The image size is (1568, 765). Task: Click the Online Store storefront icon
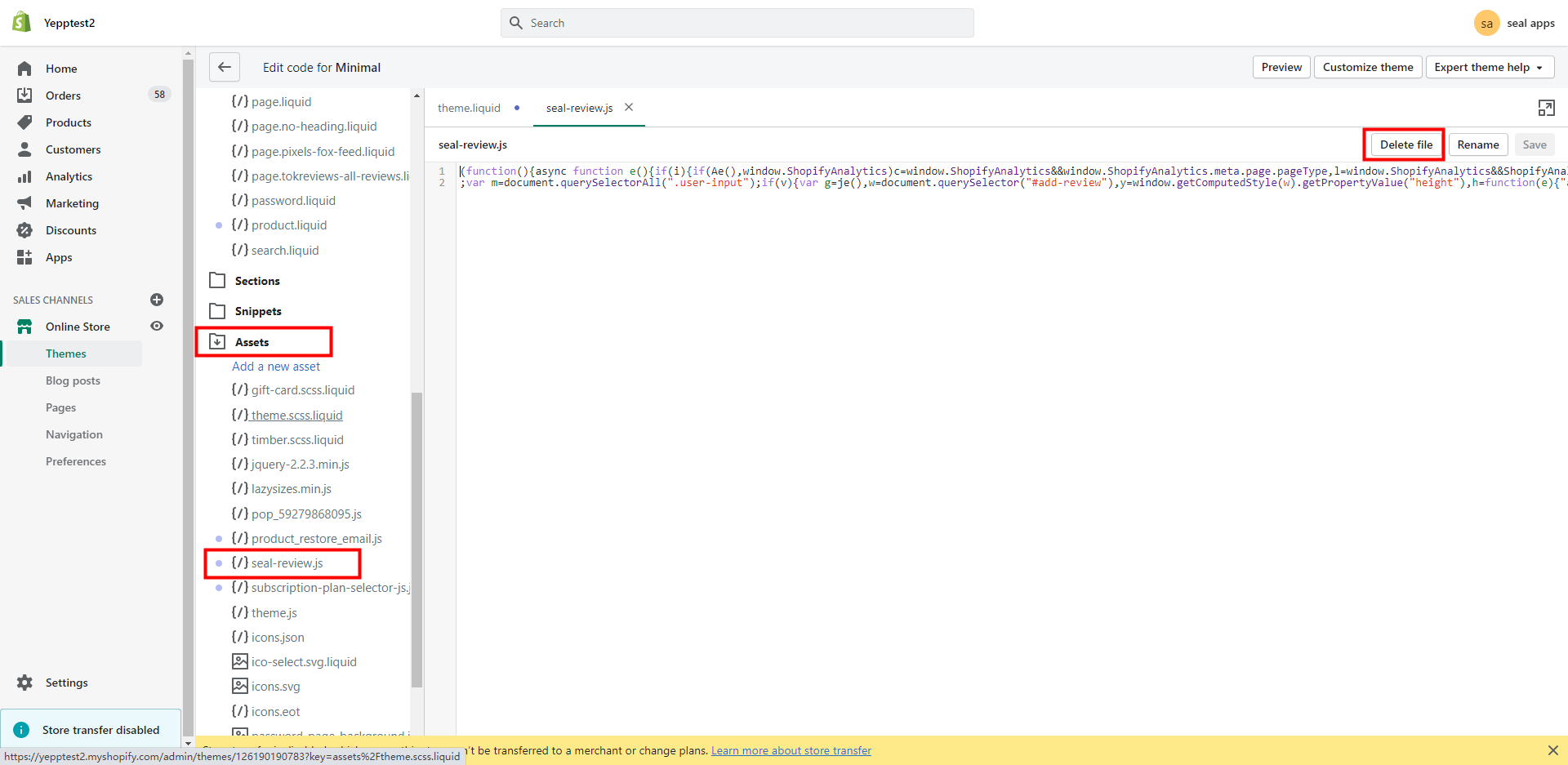tap(24, 327)
